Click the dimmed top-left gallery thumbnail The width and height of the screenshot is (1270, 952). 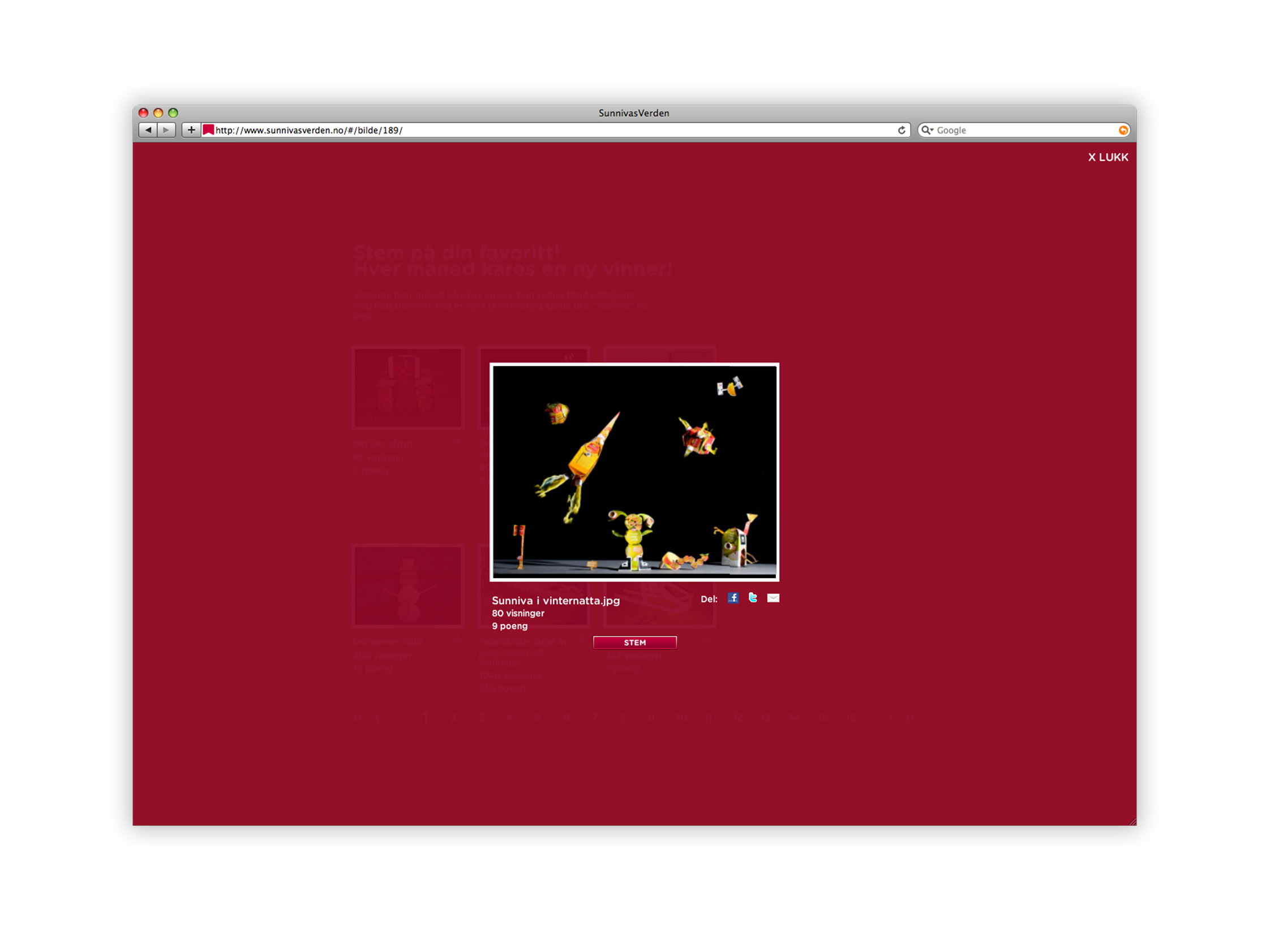click(407, 388)
